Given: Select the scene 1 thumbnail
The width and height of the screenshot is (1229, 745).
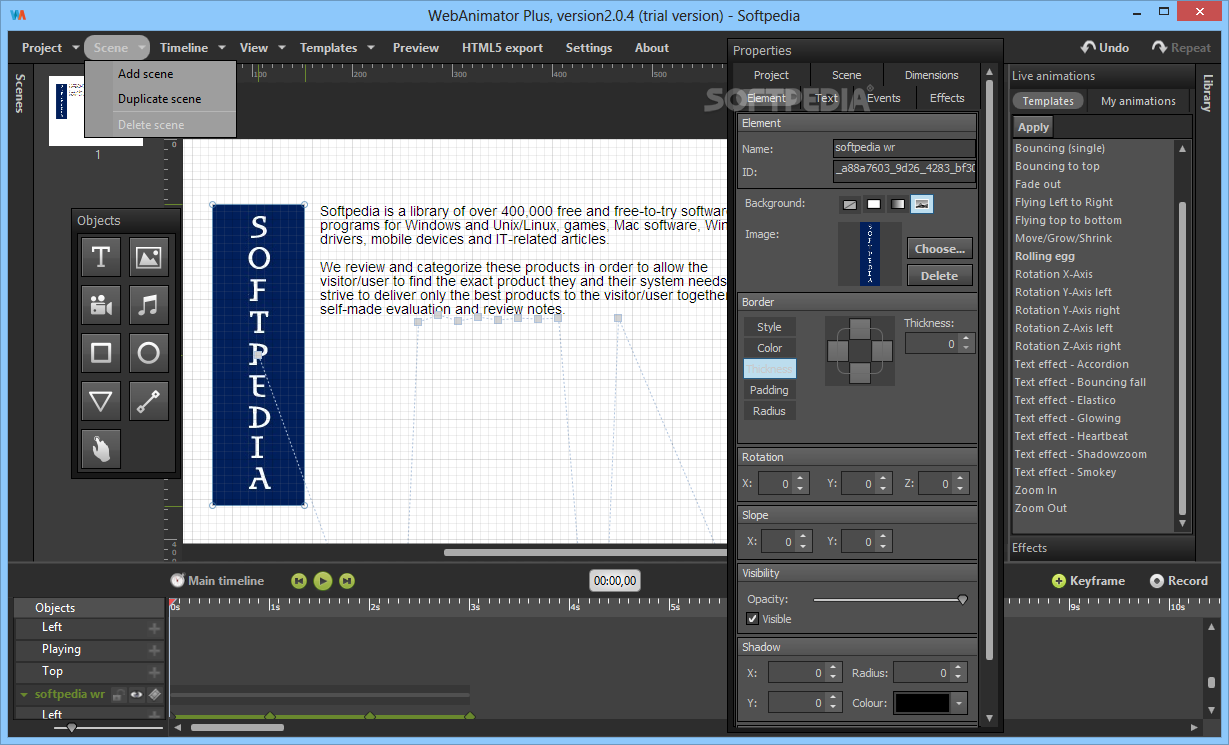Looking at the screenshot, I should point(96,110).
